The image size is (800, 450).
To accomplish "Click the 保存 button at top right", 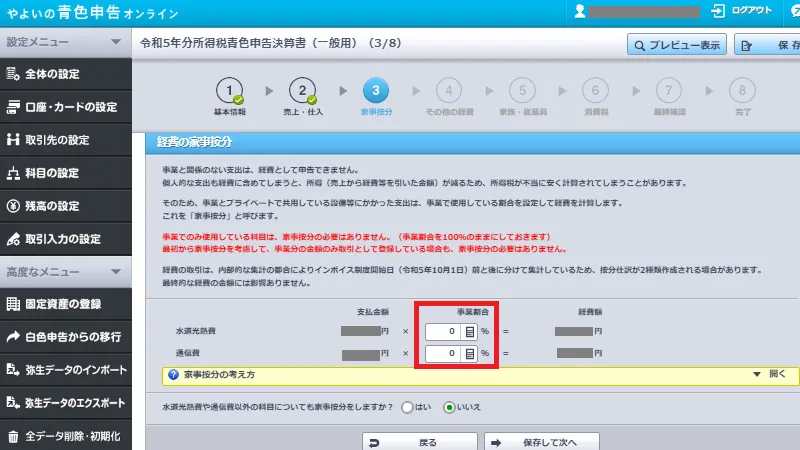I will 767,45.
